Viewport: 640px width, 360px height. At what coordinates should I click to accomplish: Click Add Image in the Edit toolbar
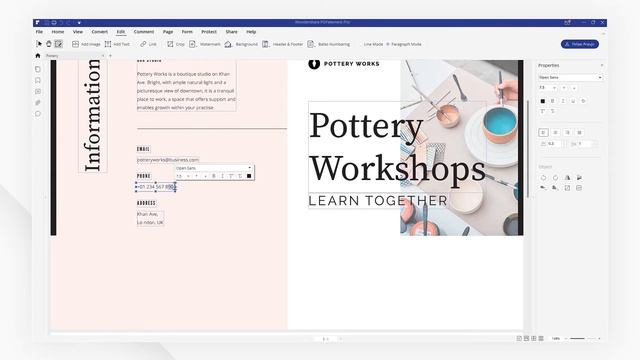point(86,44)
